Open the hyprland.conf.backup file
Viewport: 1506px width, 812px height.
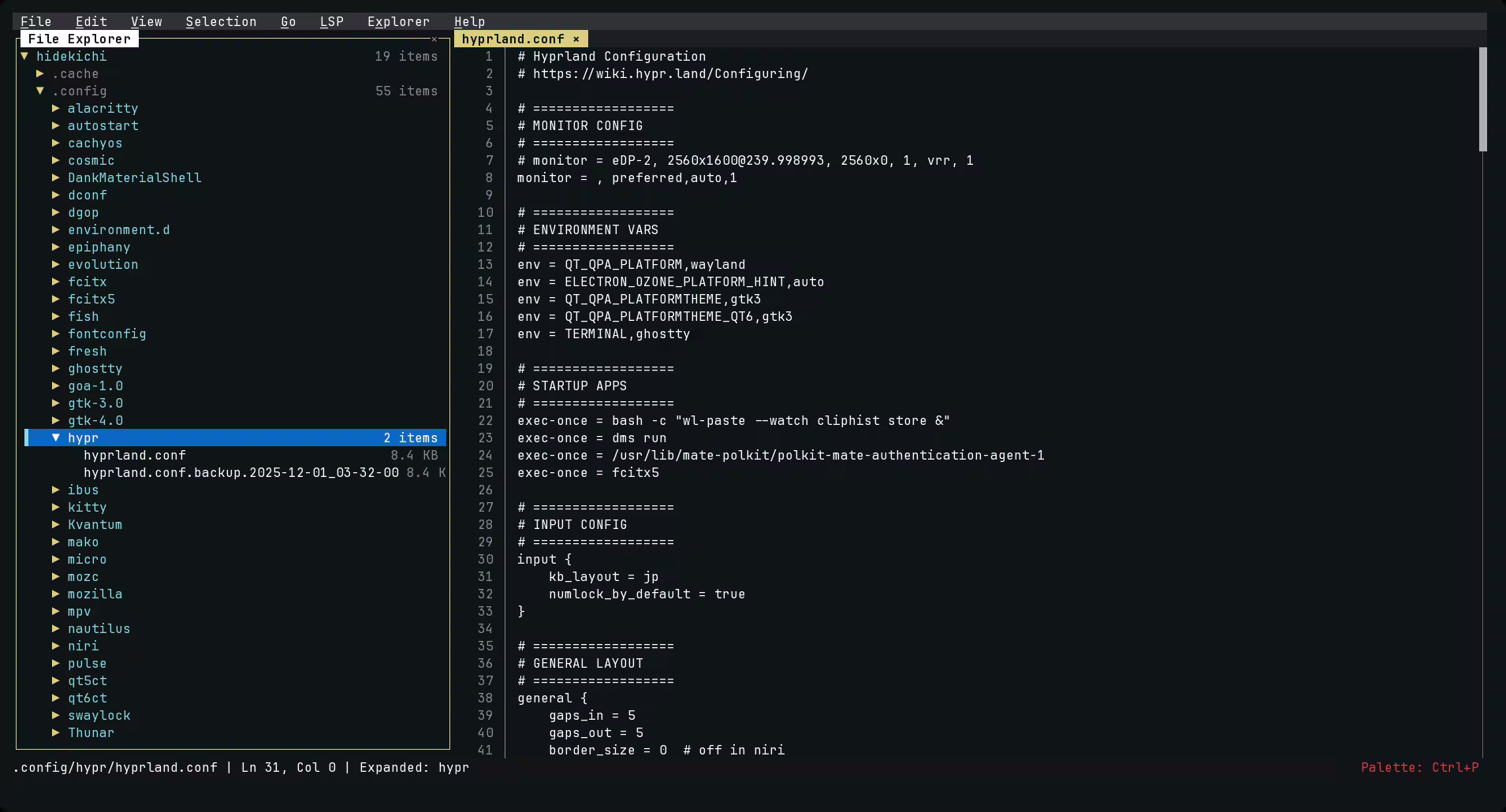(x=240, y=472)
